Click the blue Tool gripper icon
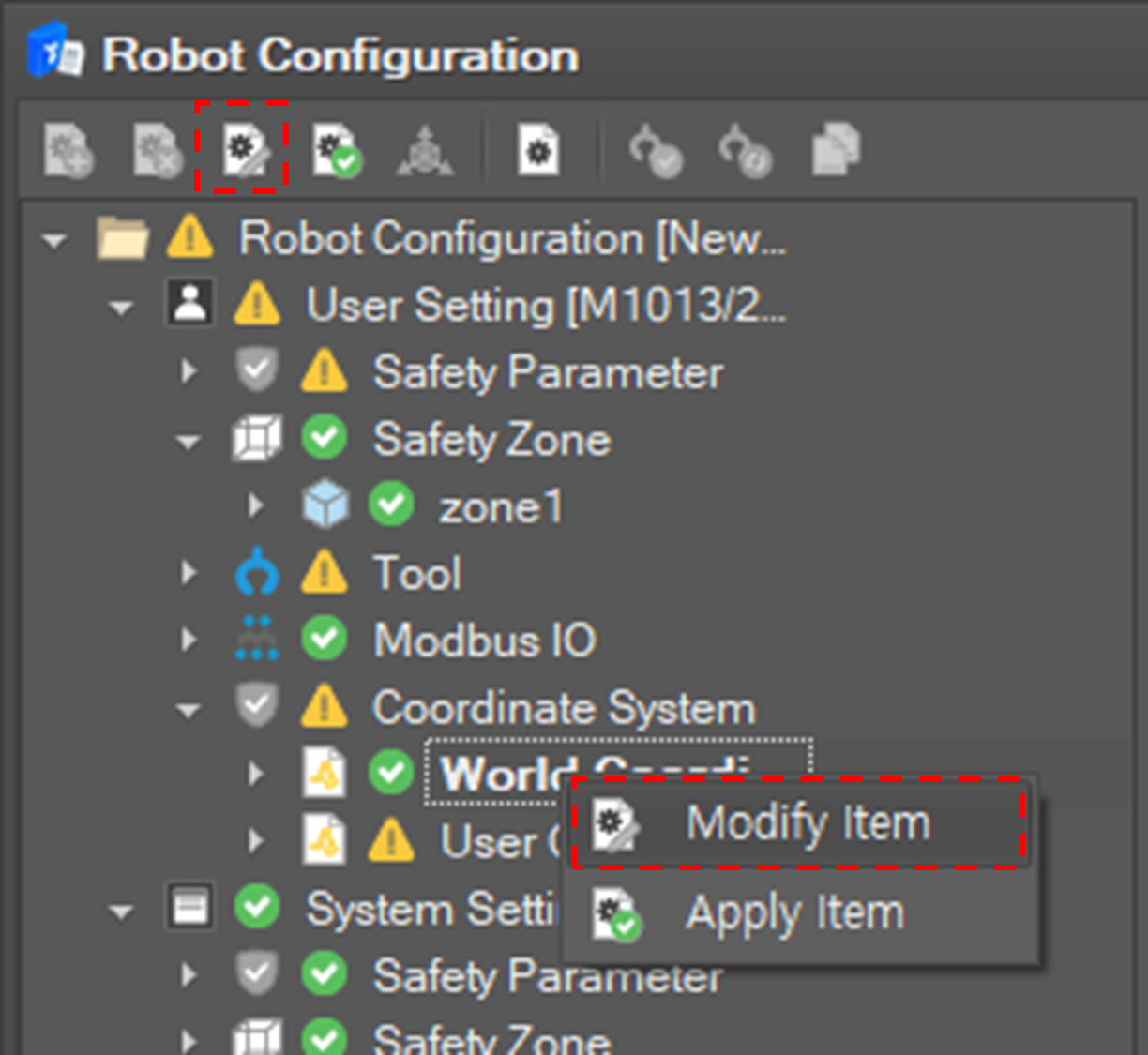Screen dimensions: 1148x1055 257,573
